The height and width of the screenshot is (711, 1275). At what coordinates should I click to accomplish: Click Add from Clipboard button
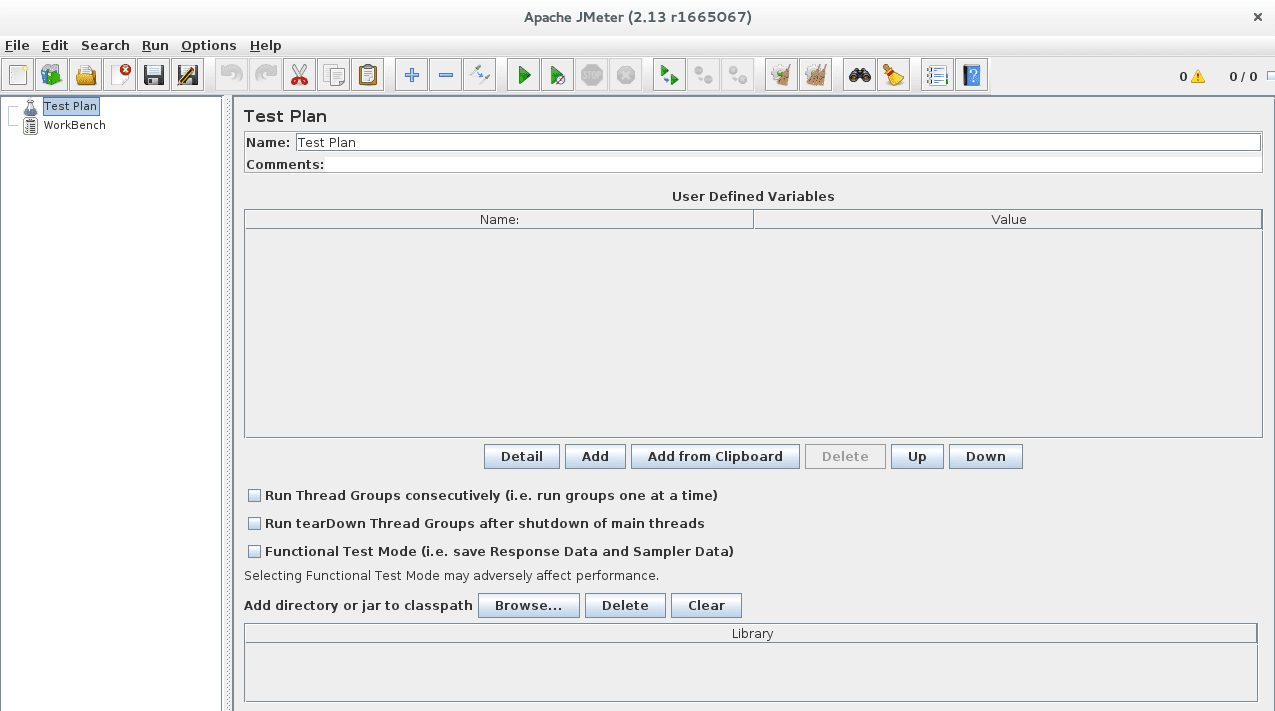(715, 456)
